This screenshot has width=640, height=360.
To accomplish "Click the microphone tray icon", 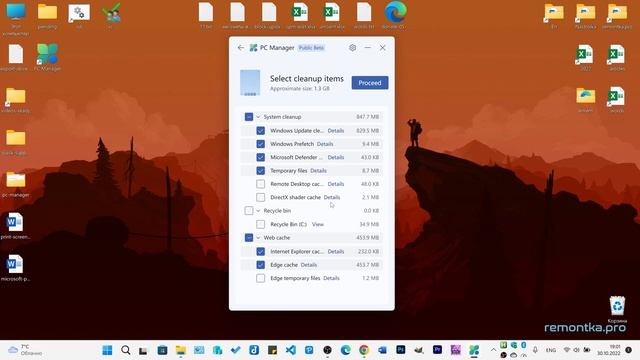I will pyautogui.click(x=535, y=350).
